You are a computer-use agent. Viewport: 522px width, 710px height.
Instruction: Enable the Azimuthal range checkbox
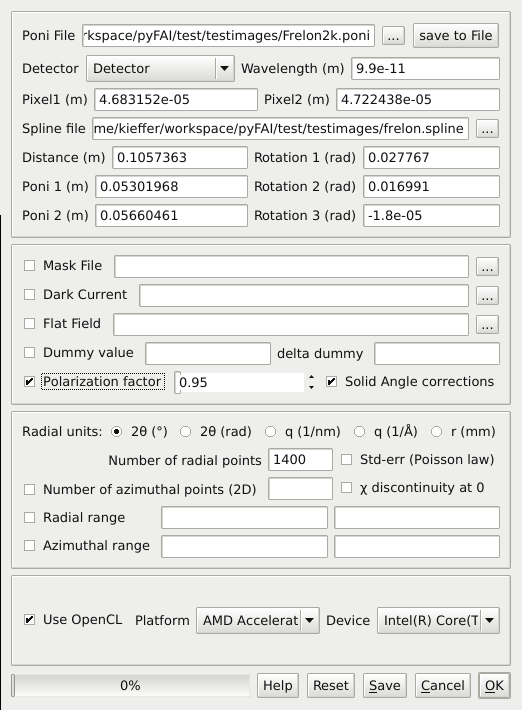(x=29, y=546)
